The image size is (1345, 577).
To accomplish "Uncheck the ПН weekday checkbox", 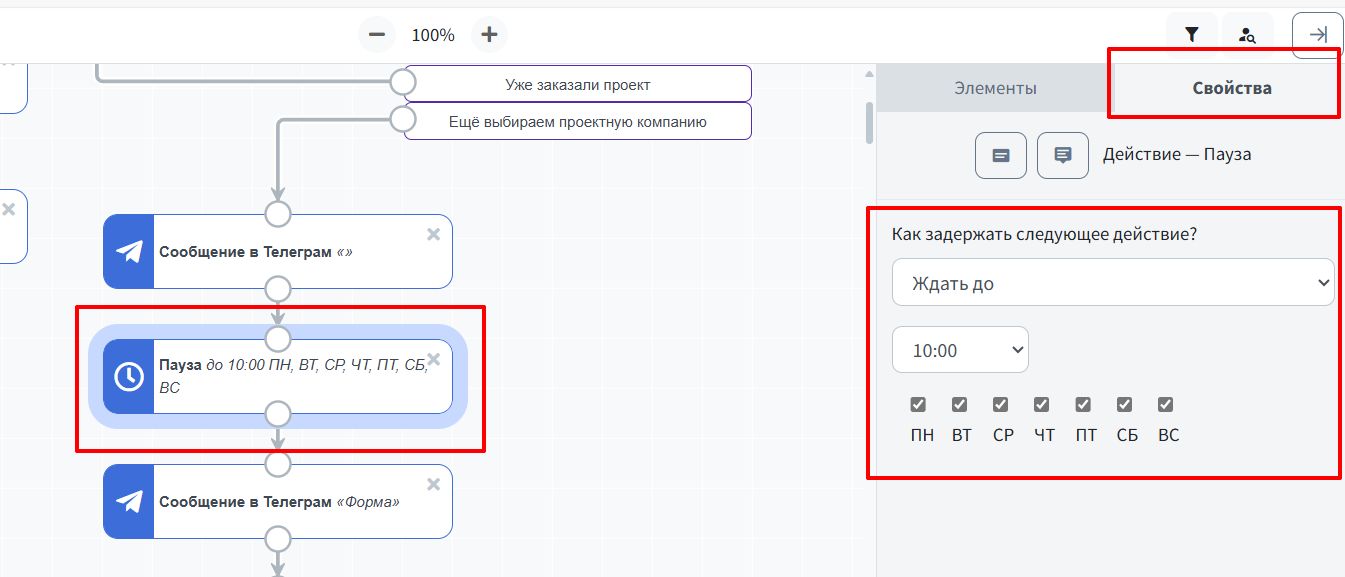I will tap(918, 405).
